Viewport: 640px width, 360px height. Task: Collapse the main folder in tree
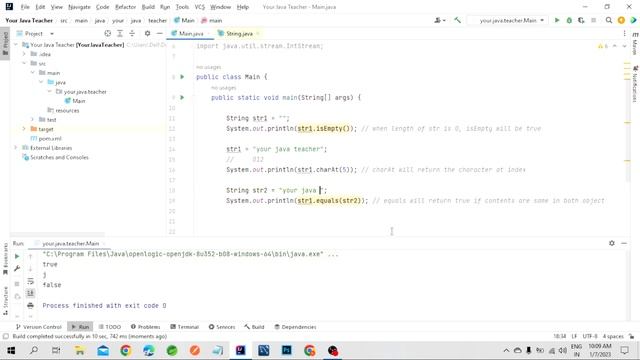tap(33, 73)
